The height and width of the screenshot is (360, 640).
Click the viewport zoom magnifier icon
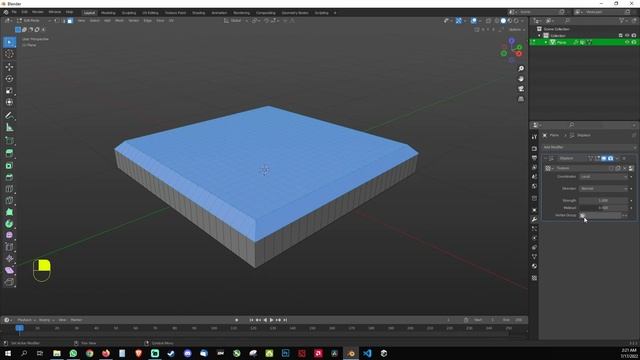(521, 69)
